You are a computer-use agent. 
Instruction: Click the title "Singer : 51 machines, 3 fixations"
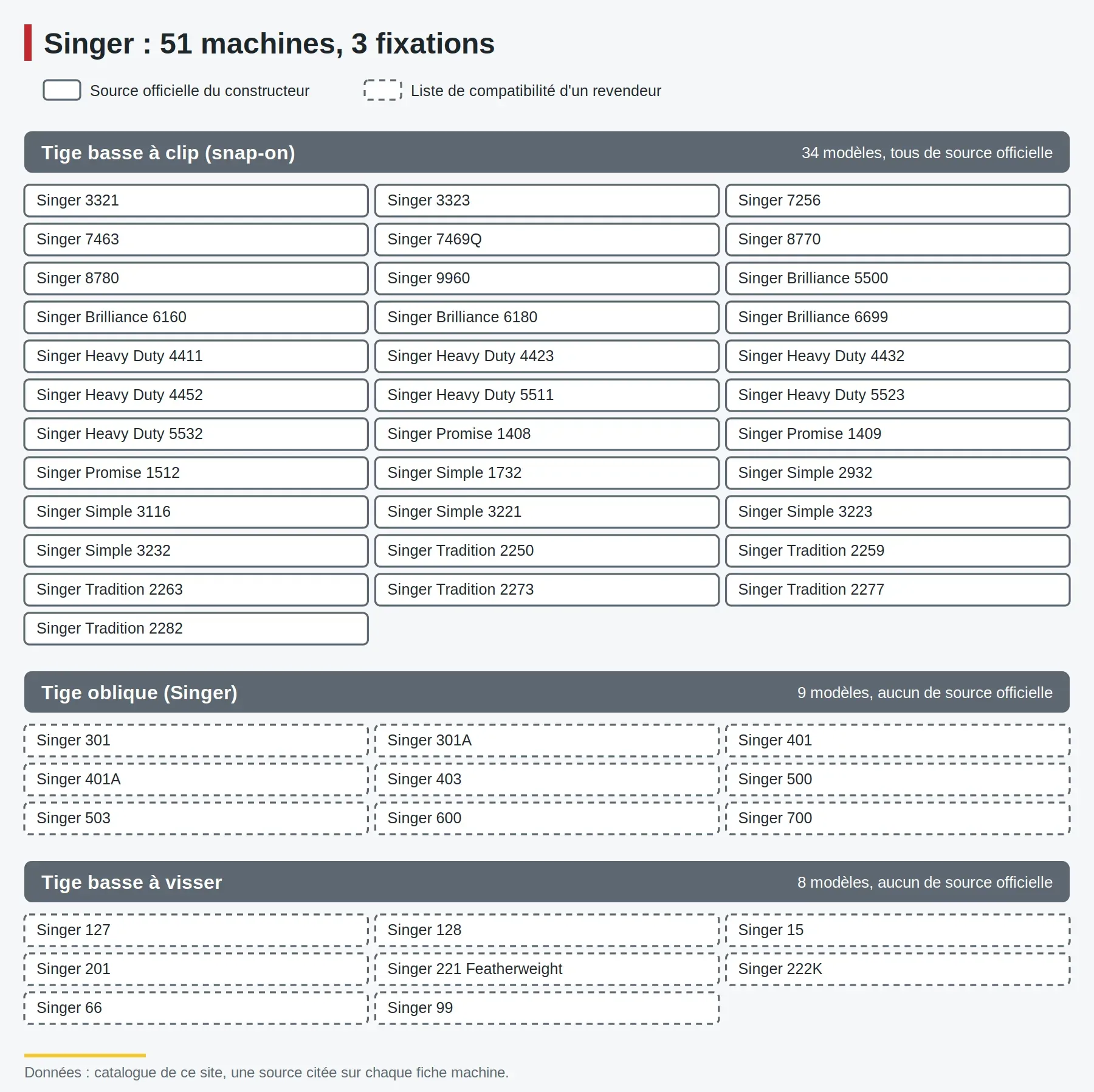(x=269, y=44)
